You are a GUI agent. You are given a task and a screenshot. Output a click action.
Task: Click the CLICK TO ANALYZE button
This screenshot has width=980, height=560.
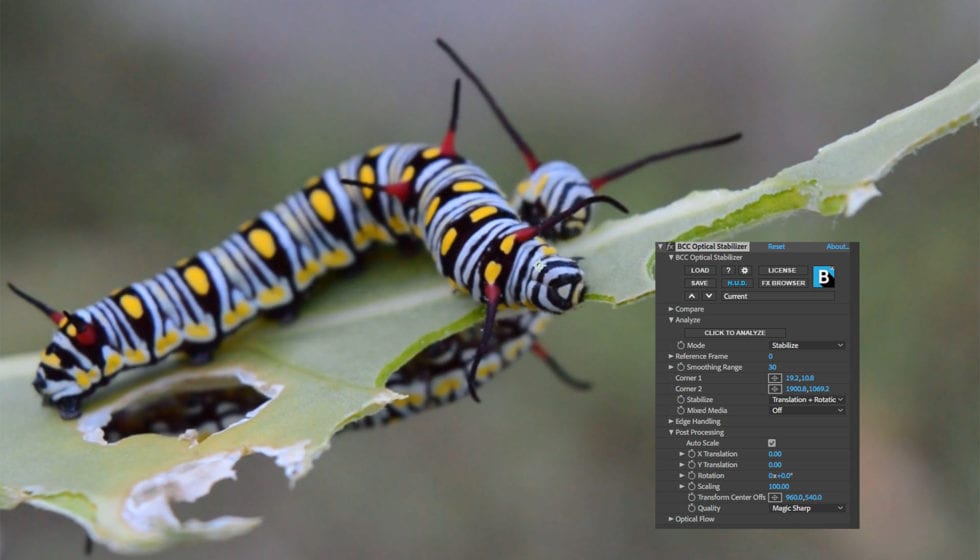coord(734,333)
